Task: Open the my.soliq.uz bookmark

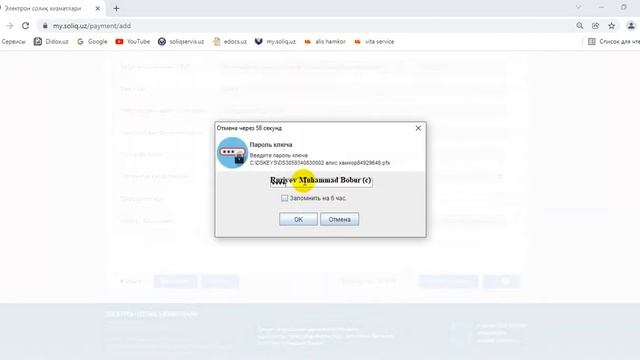Action: coord(275,42)
